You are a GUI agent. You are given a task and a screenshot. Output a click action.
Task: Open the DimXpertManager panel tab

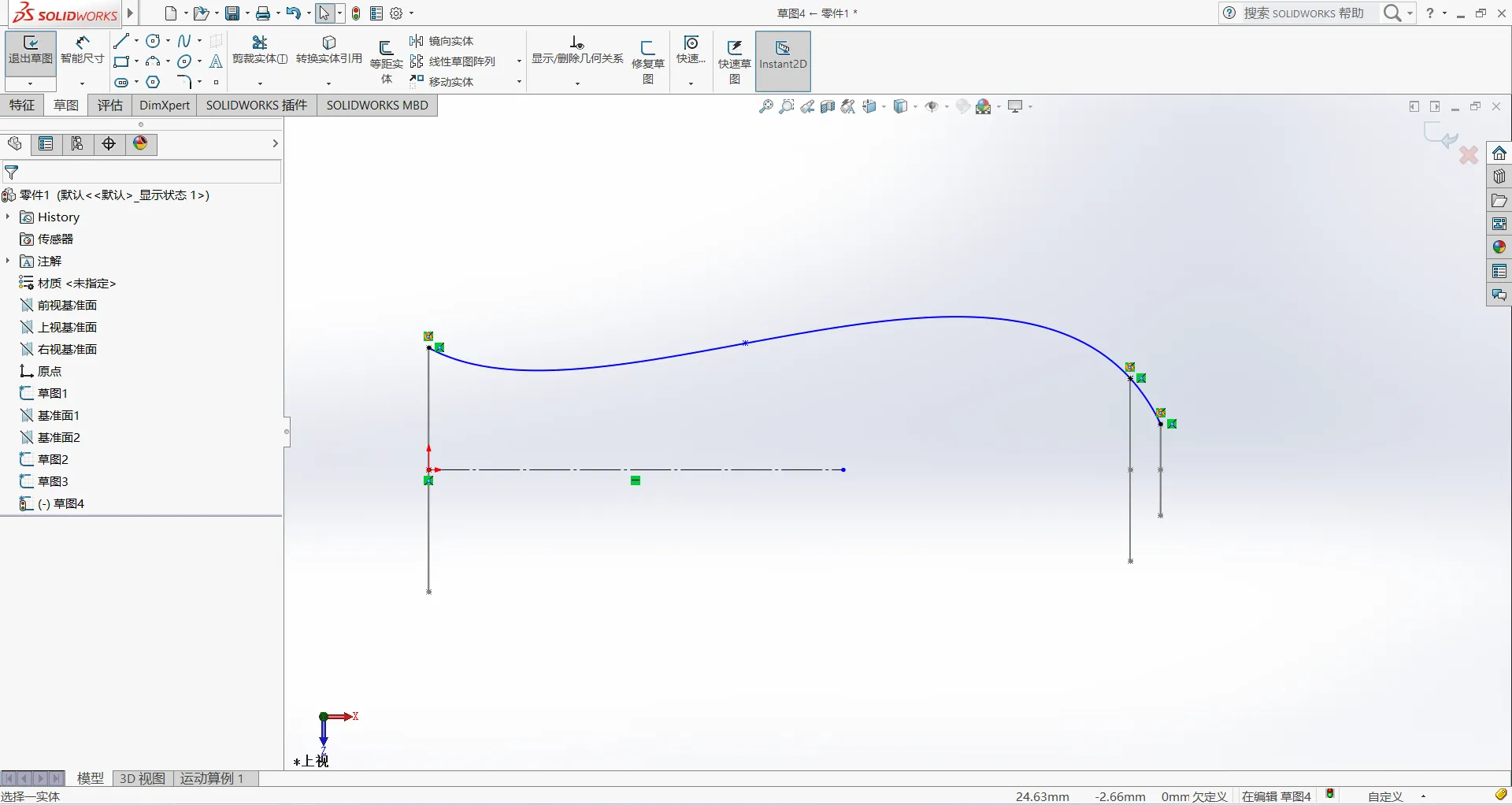click(x=109, y=143)
